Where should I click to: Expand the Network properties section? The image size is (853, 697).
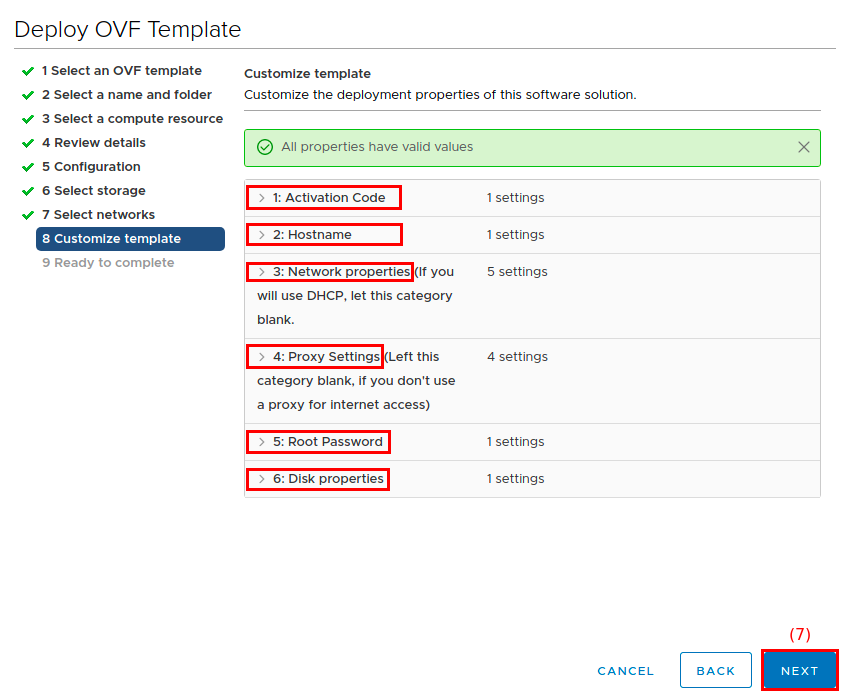pos(329,271)
